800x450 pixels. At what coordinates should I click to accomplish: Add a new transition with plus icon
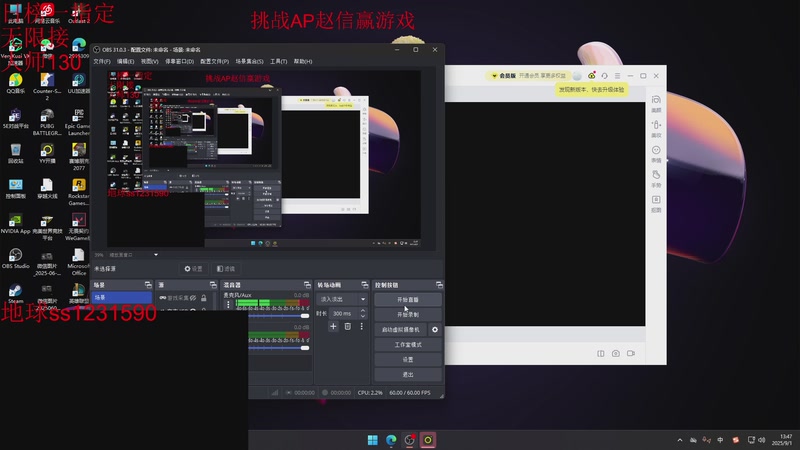point(333,327)
